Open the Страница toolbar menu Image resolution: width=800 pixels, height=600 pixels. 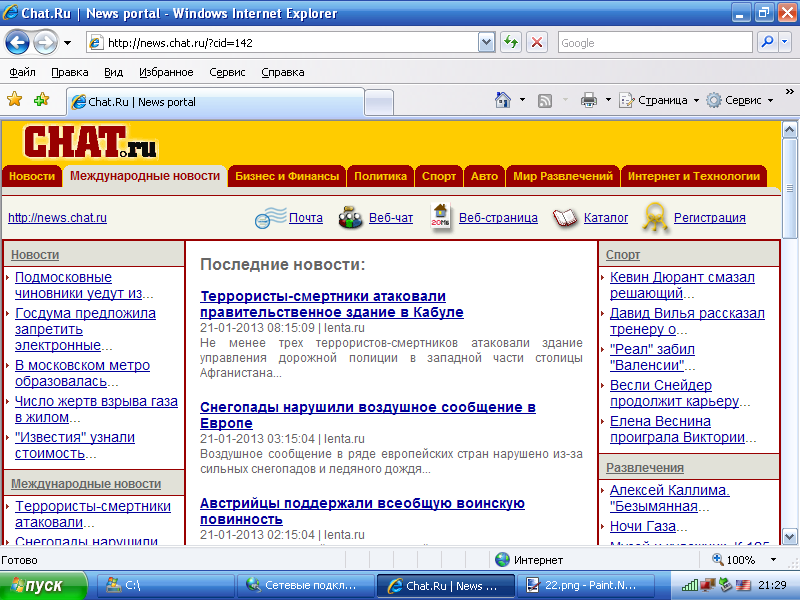(x=659, y=100)
